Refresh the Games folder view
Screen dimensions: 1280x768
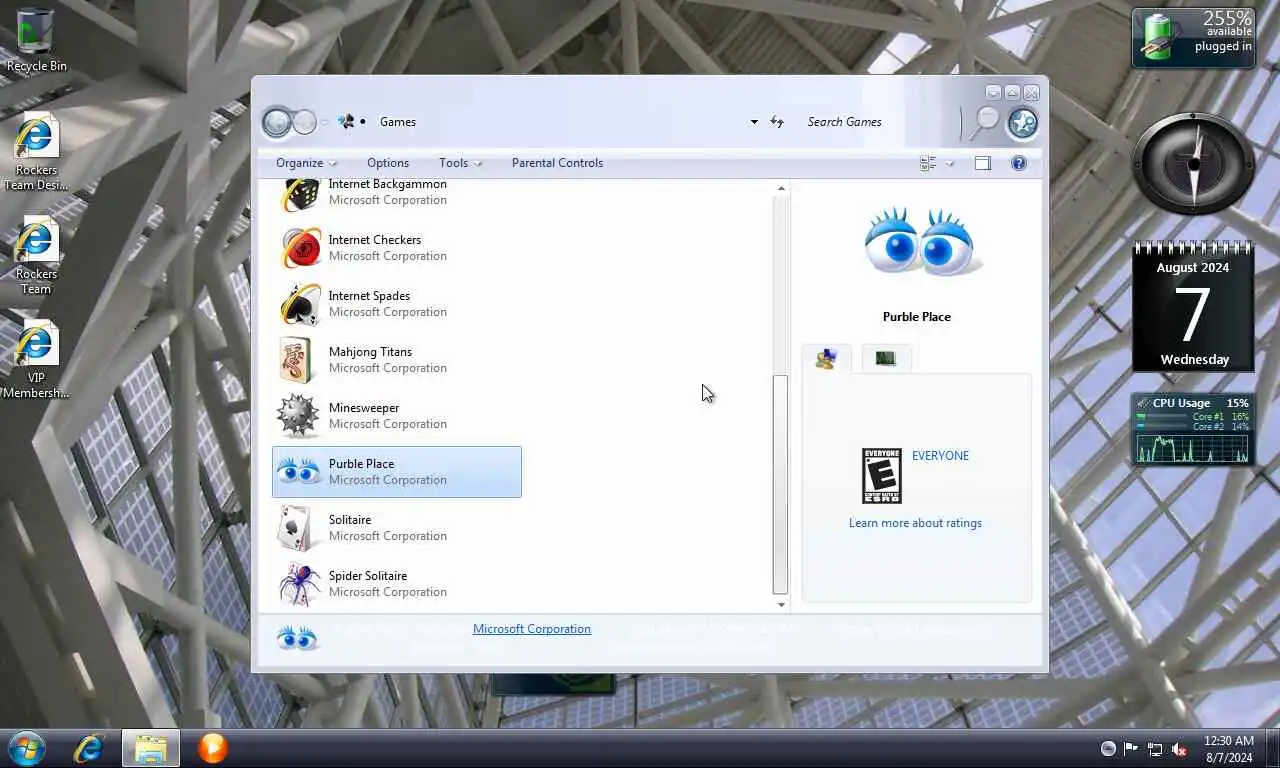pos(777,122)
